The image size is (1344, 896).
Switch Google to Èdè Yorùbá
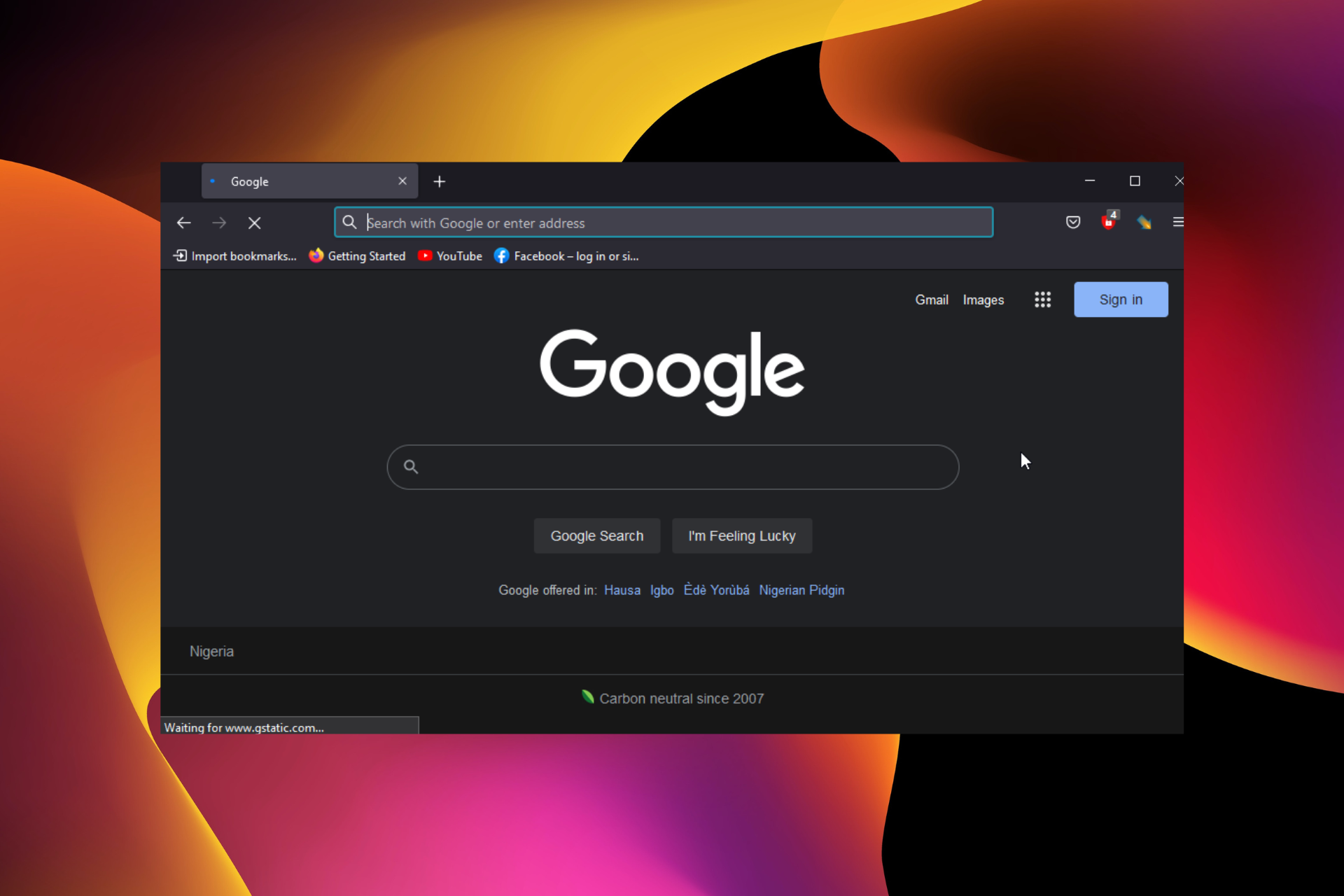pyautogui.click(x=716, y=590)
